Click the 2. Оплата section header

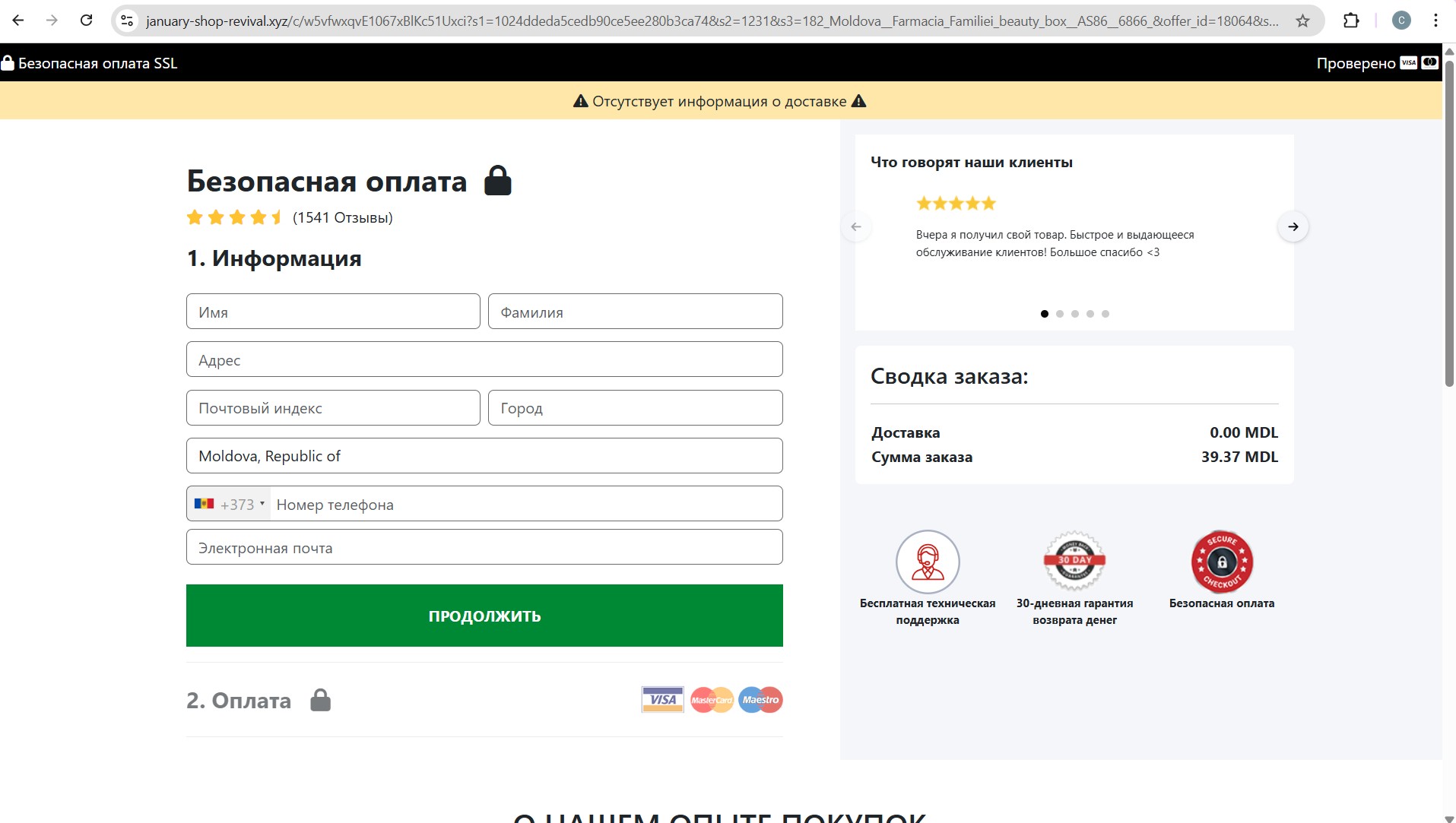(239, 700)
